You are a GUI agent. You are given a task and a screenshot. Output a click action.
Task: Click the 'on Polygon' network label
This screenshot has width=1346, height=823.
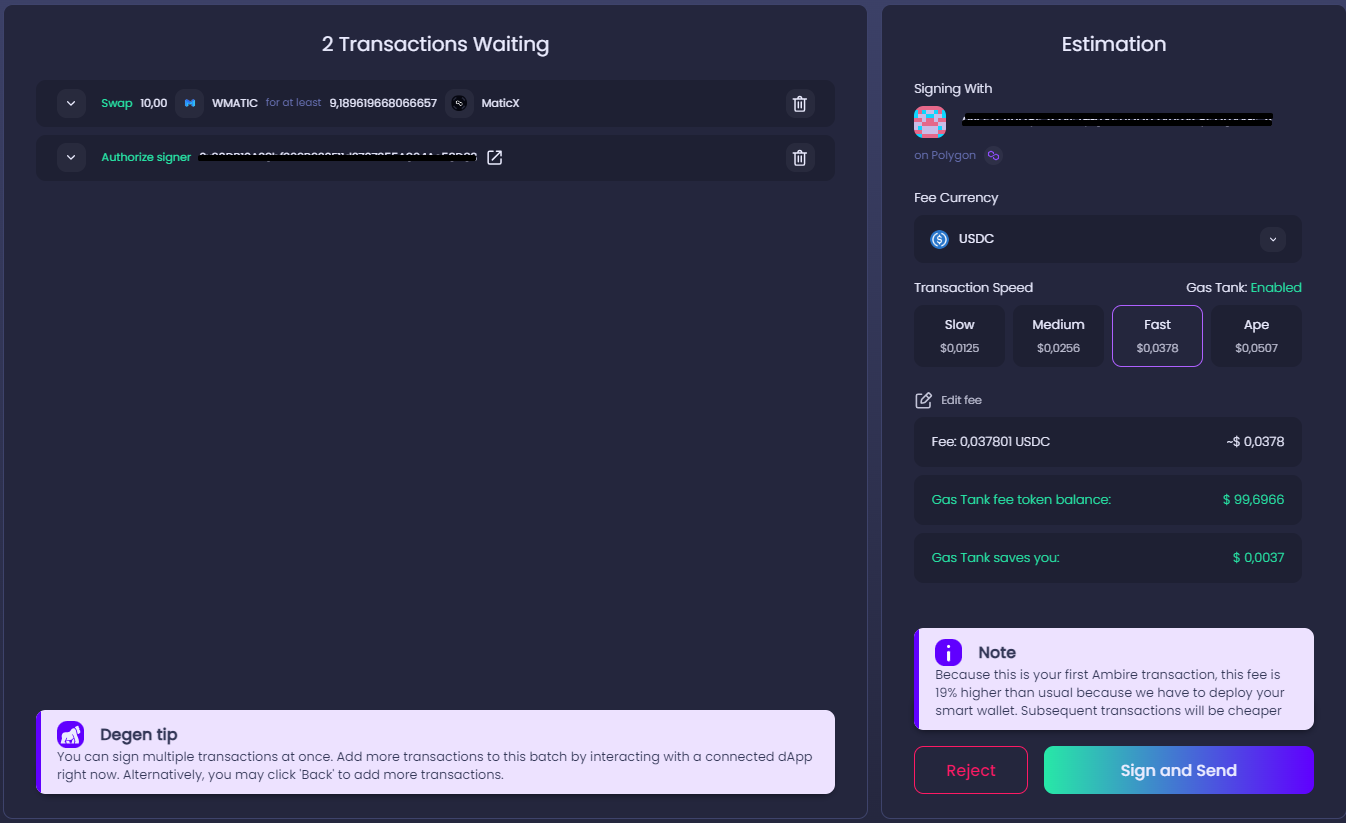pyautogui.click(x=945, y=156)
